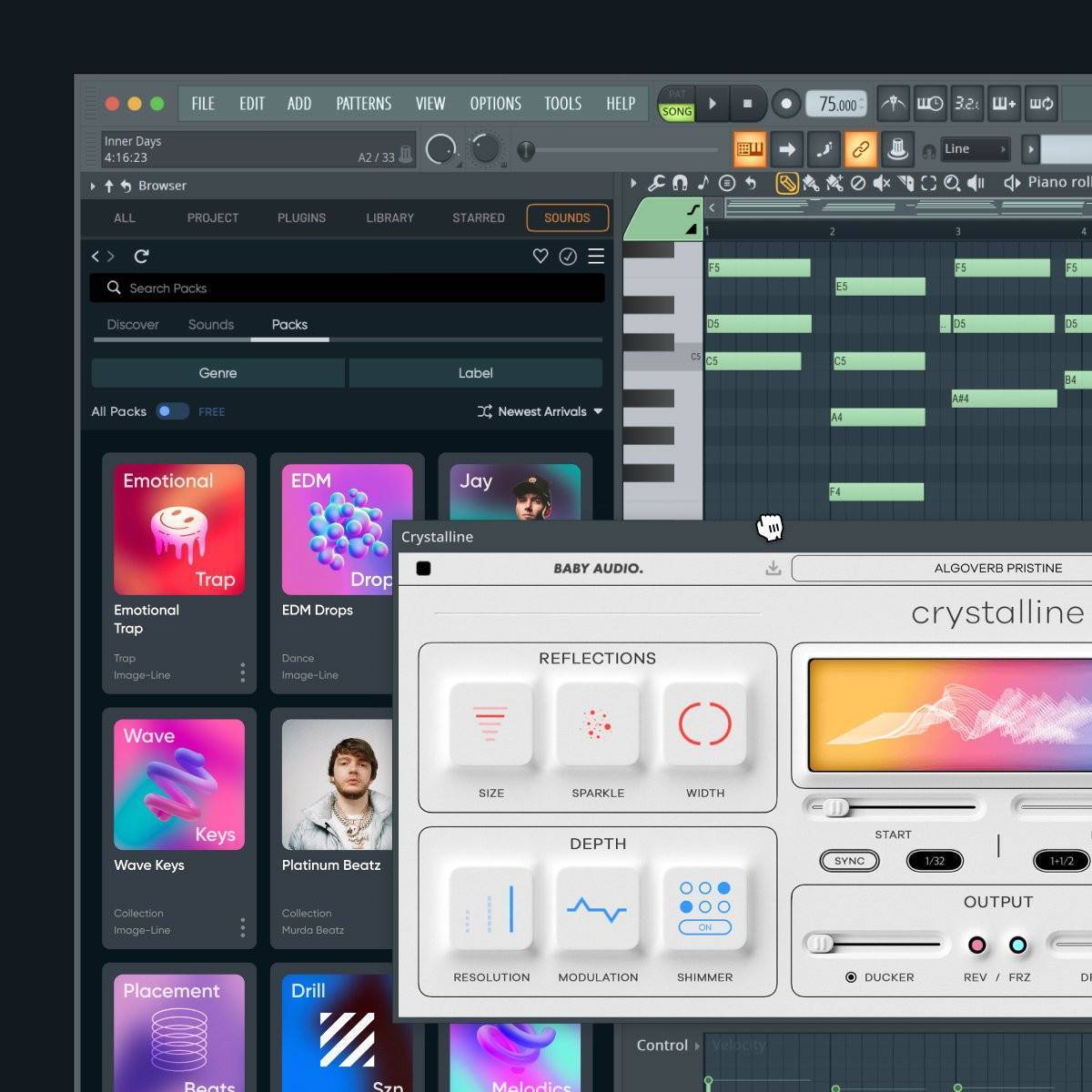Toggle the orange chain link icon

click(860, 148)
